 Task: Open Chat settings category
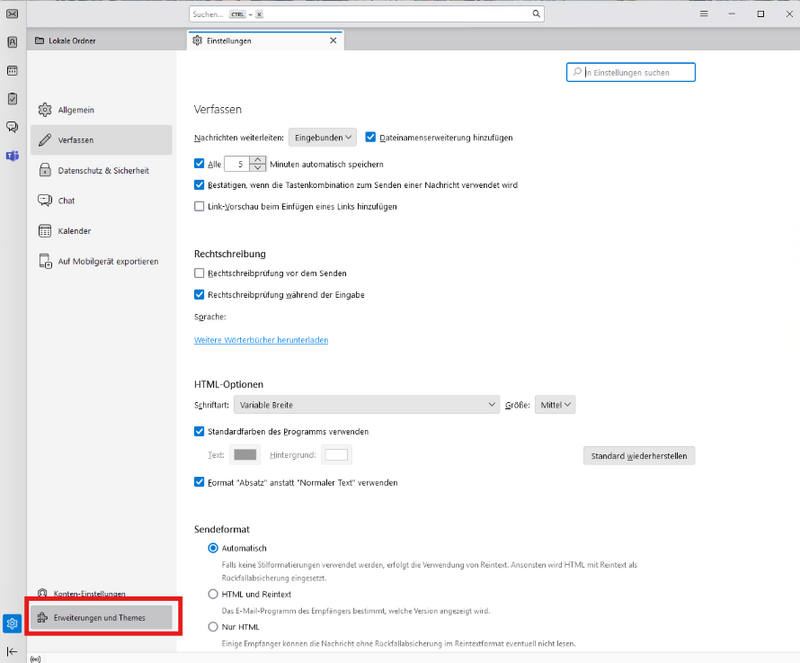pyautogui.click(x=101, y=200)
